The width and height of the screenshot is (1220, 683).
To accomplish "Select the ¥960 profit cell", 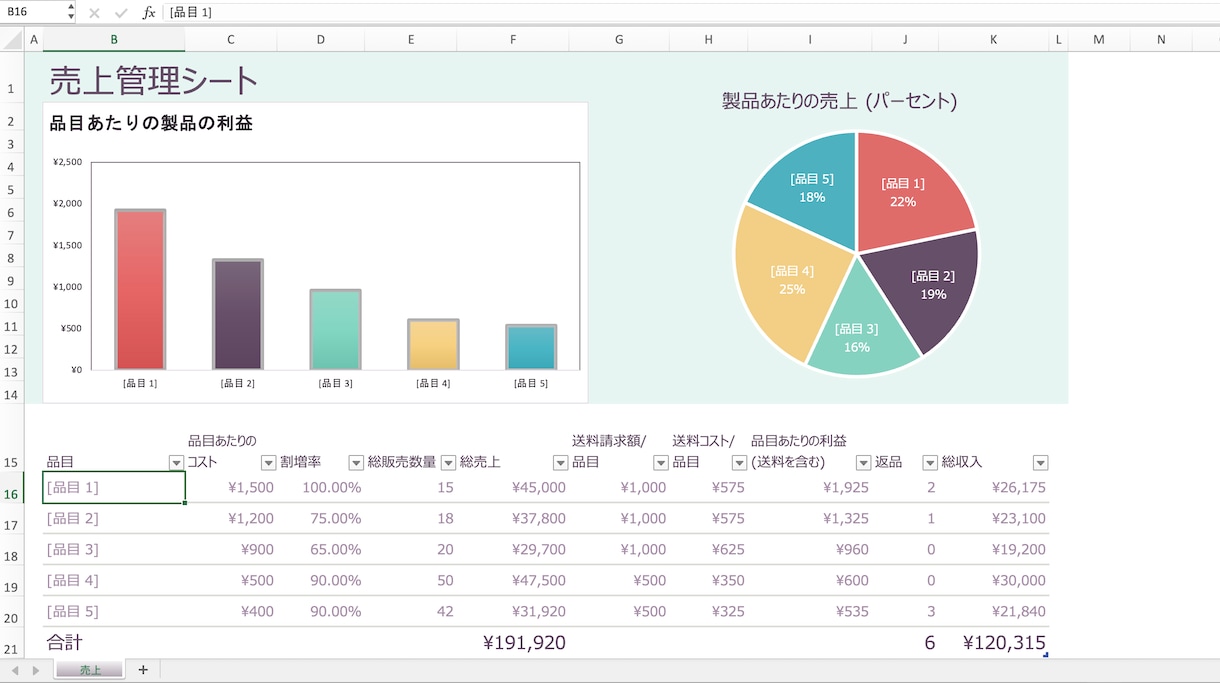I will pos(810,549).
